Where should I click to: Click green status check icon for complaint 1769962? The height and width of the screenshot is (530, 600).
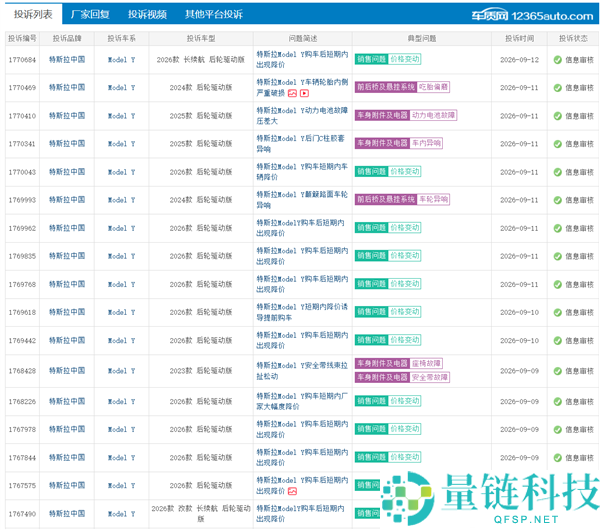(558, 228)
